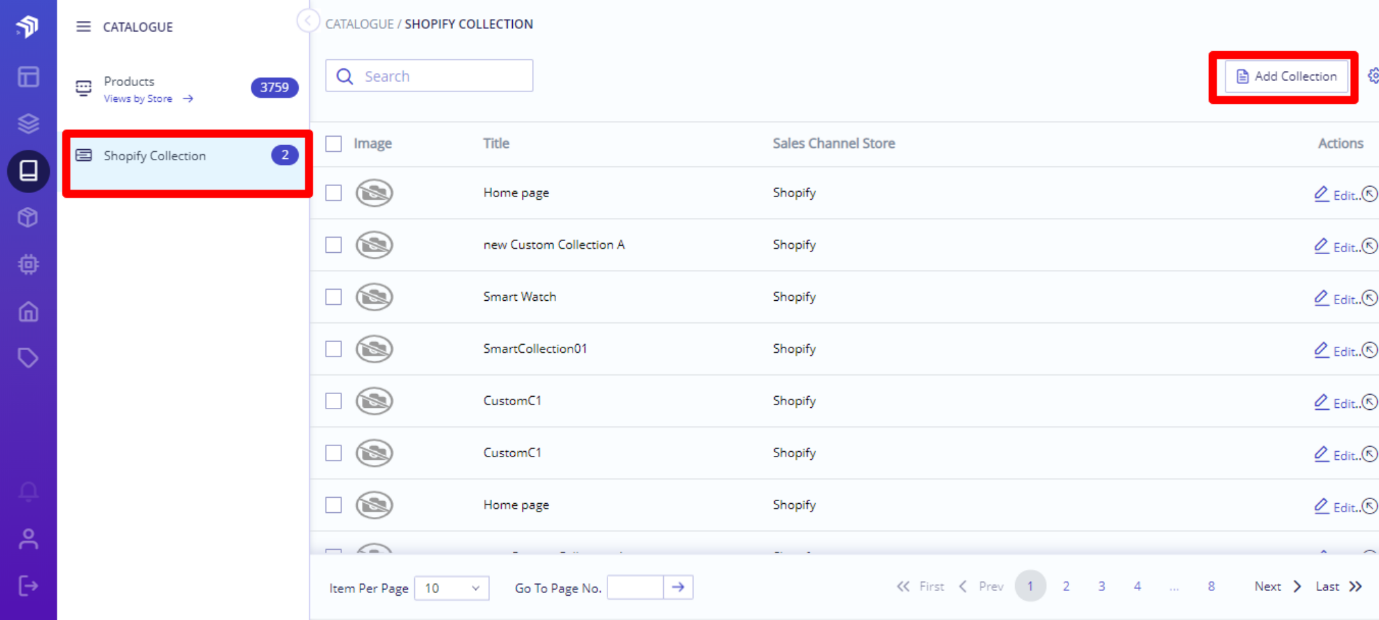Viewport: 1379px width, 620px height.
Task: Go to Next page
Action: pyautogui.click(x=1278, y=587)
